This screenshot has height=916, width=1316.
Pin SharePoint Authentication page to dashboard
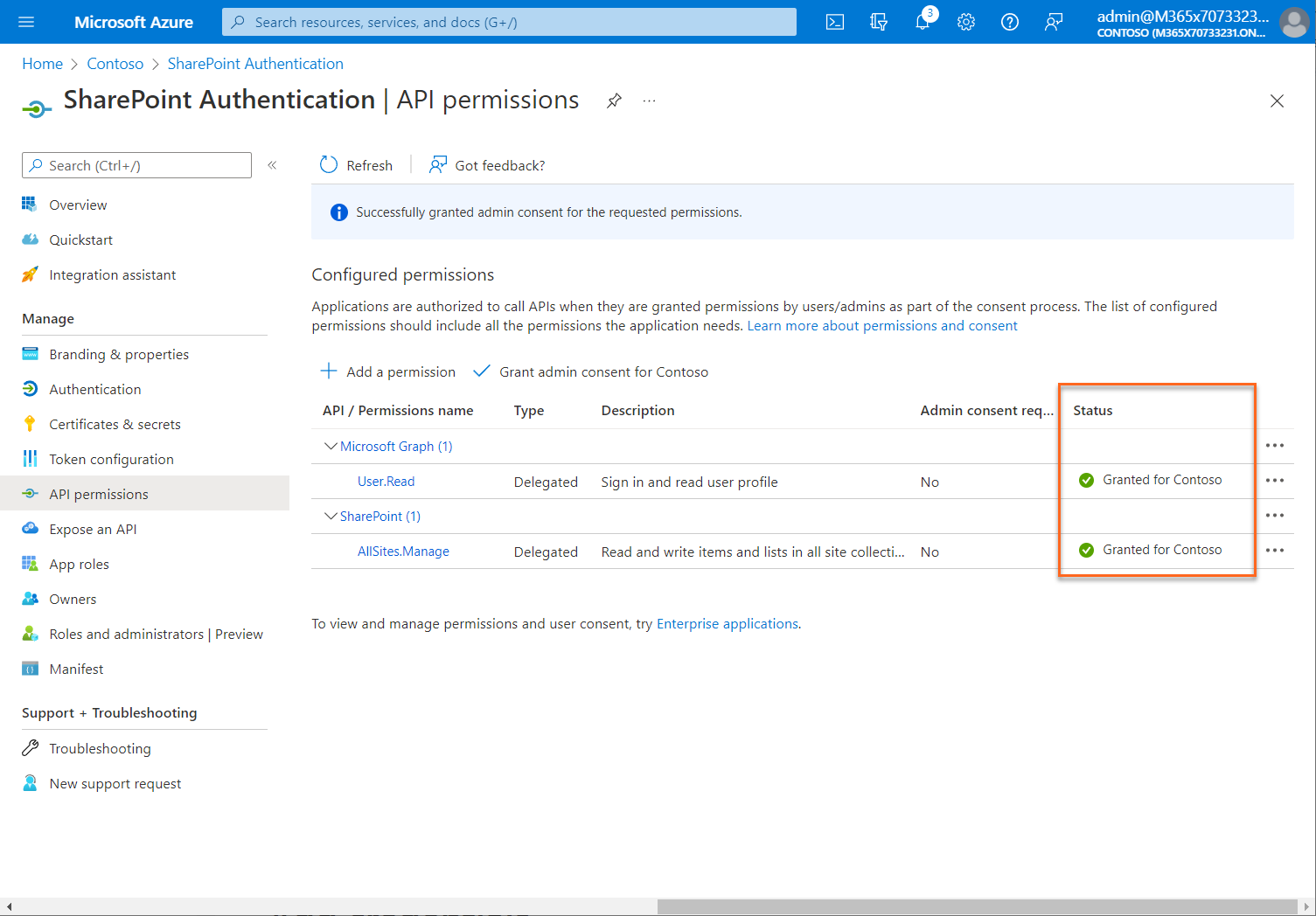613,101
